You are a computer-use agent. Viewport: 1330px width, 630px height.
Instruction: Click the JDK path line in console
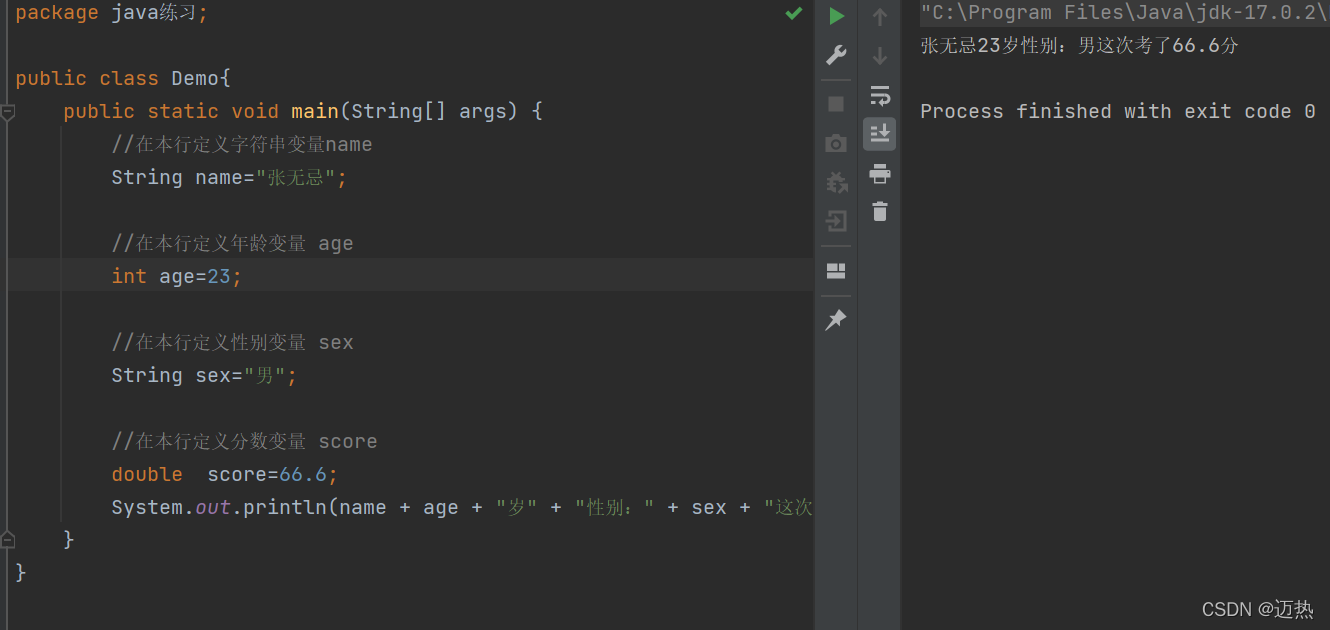pyautogui.click(x=1125, y=13)
